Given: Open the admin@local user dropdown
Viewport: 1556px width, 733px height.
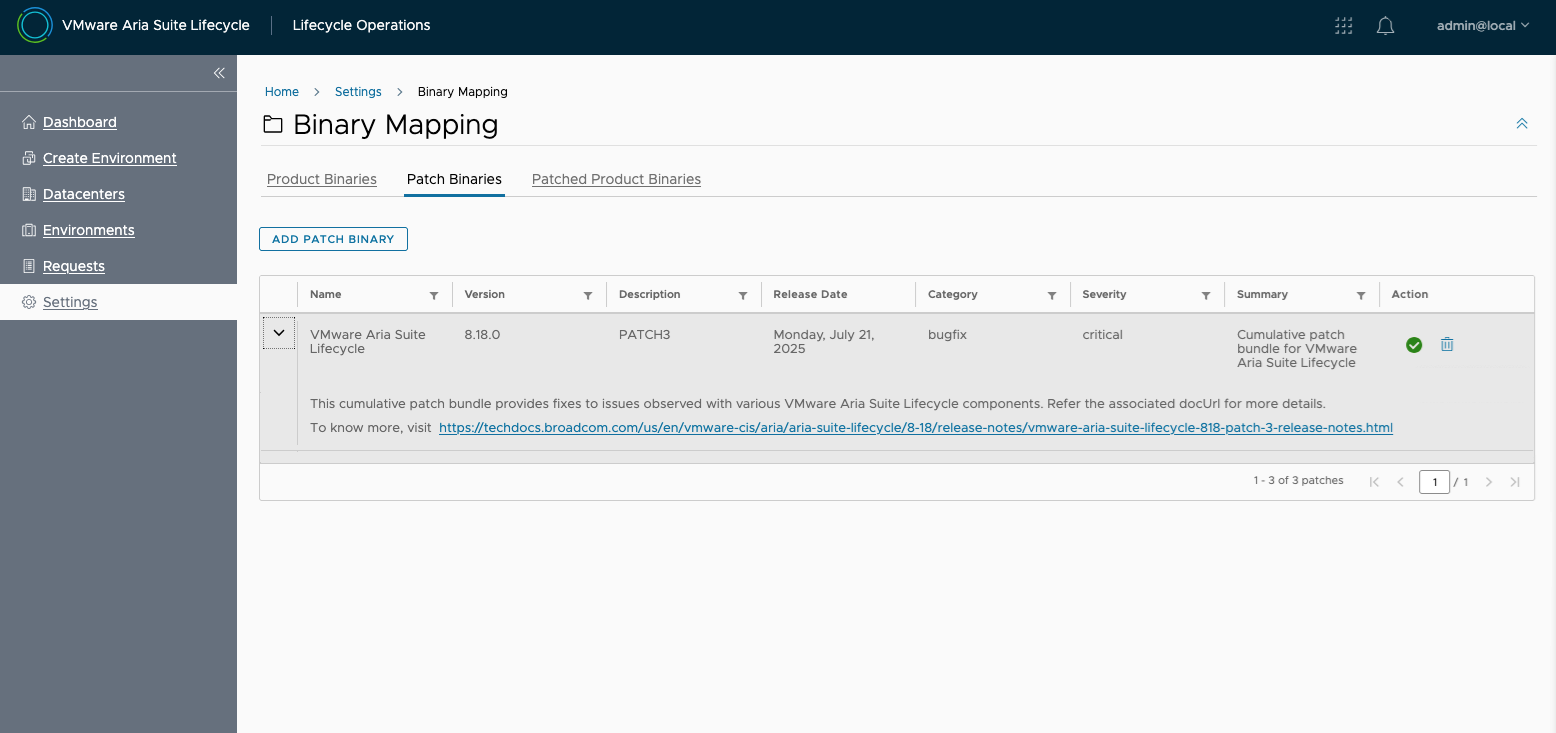Looking at the screenshot, I should pos(1482,26).
